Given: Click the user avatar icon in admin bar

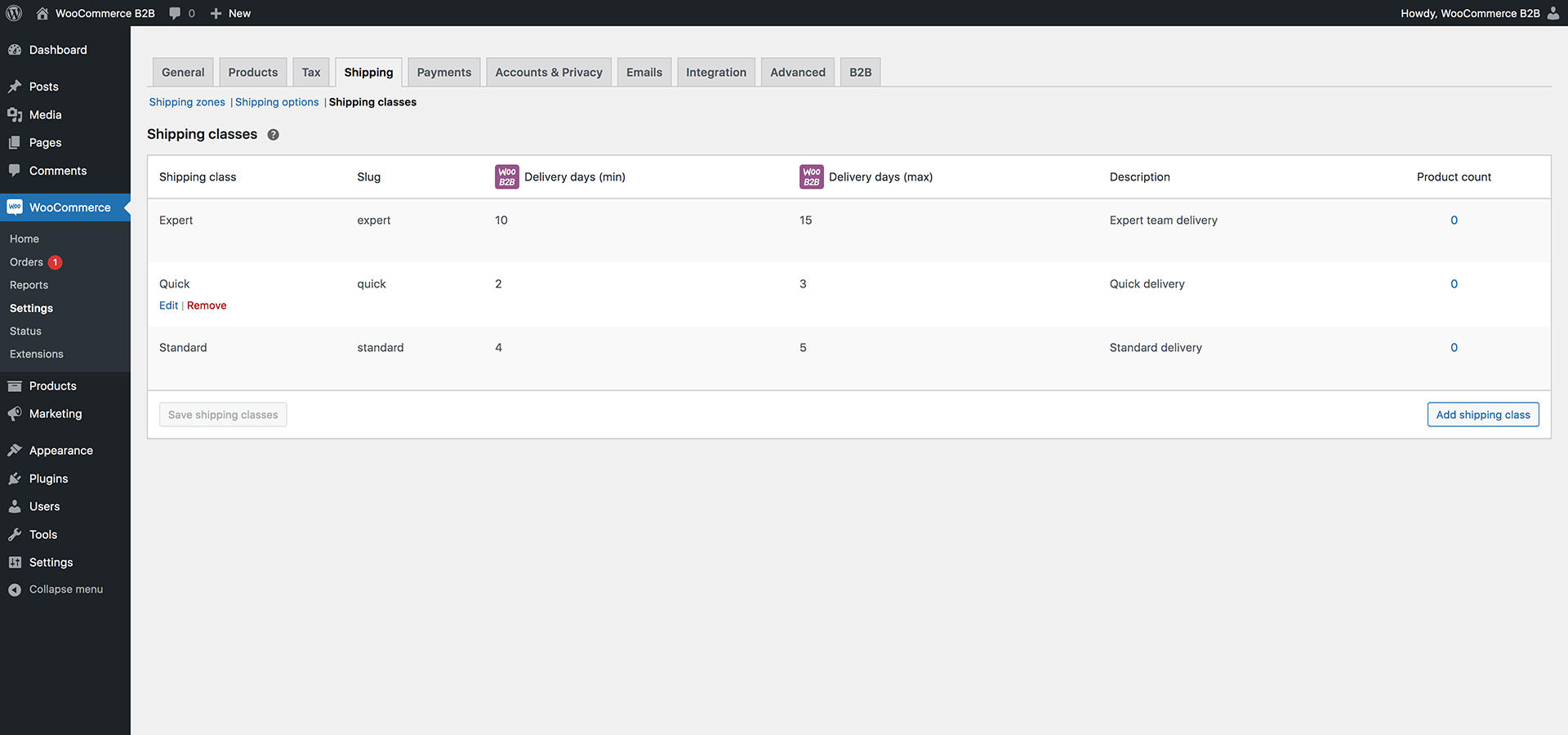Looking at the screenshot, I should (x=1552, y=13).
